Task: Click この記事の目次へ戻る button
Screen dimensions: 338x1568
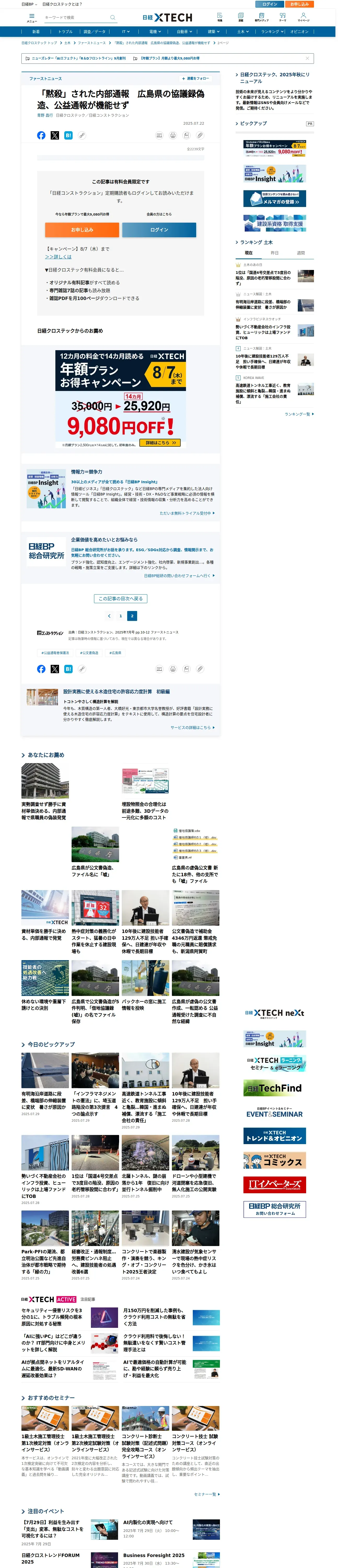Action: [x=120, y=598]
